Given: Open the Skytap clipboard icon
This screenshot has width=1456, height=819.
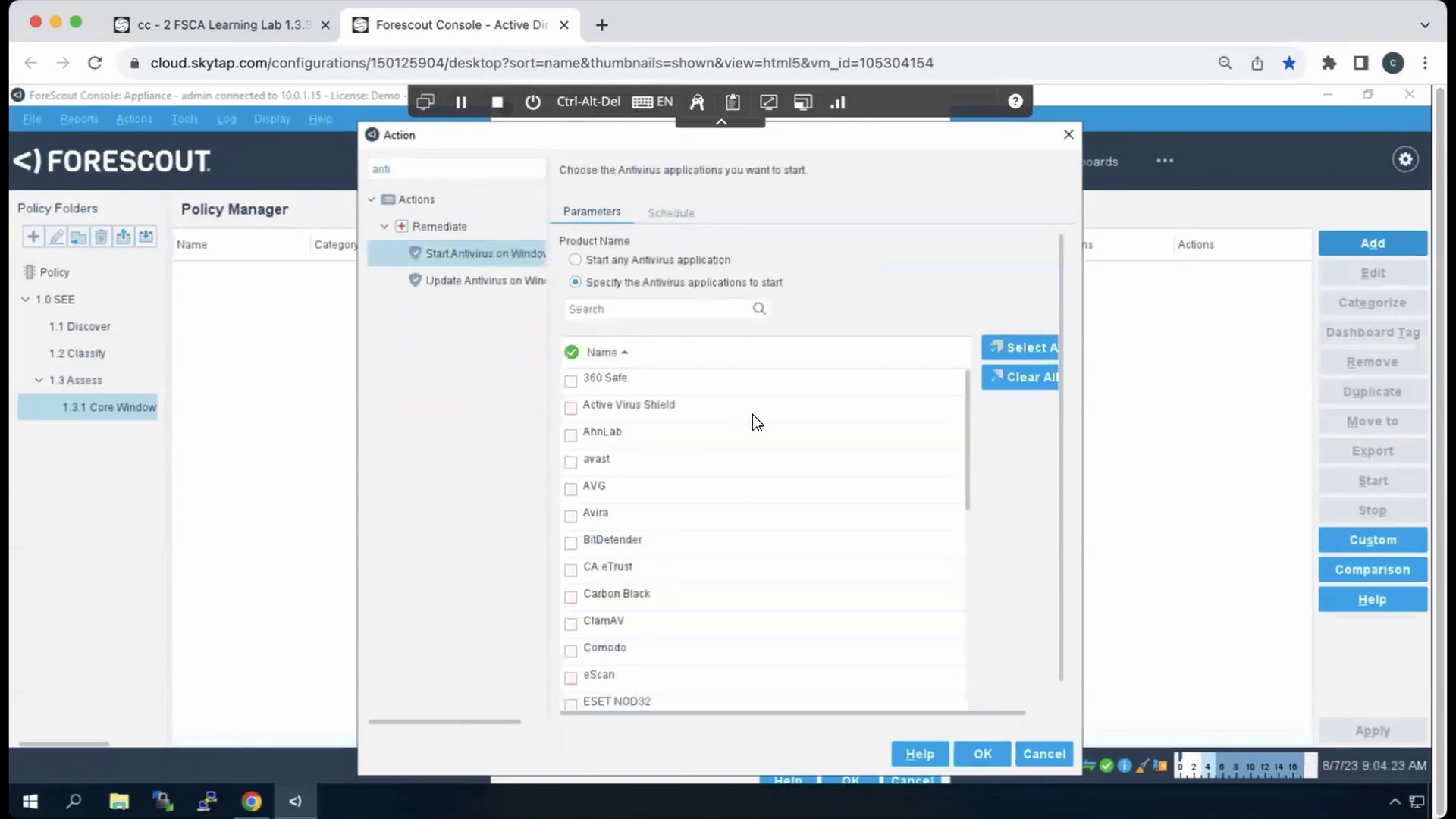Looking at the screenshot, I should click(x=733, y=102).
